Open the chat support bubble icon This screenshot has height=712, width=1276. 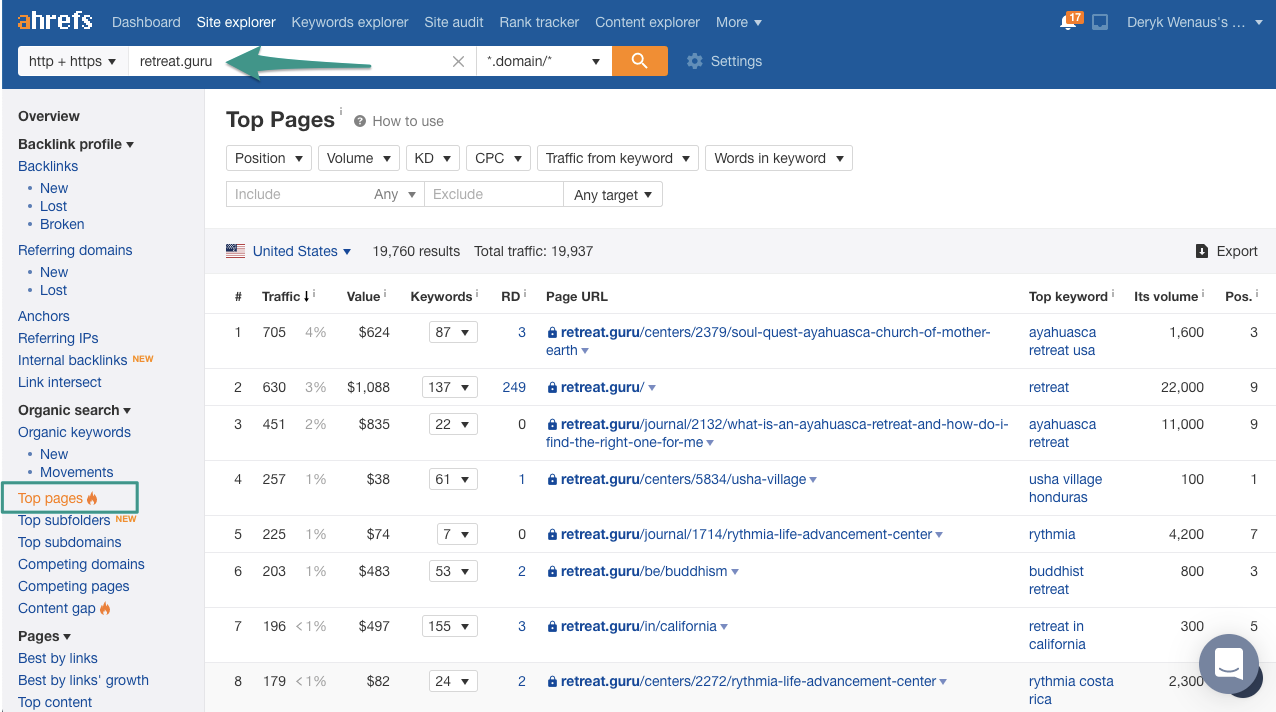tap(1229, 664)
